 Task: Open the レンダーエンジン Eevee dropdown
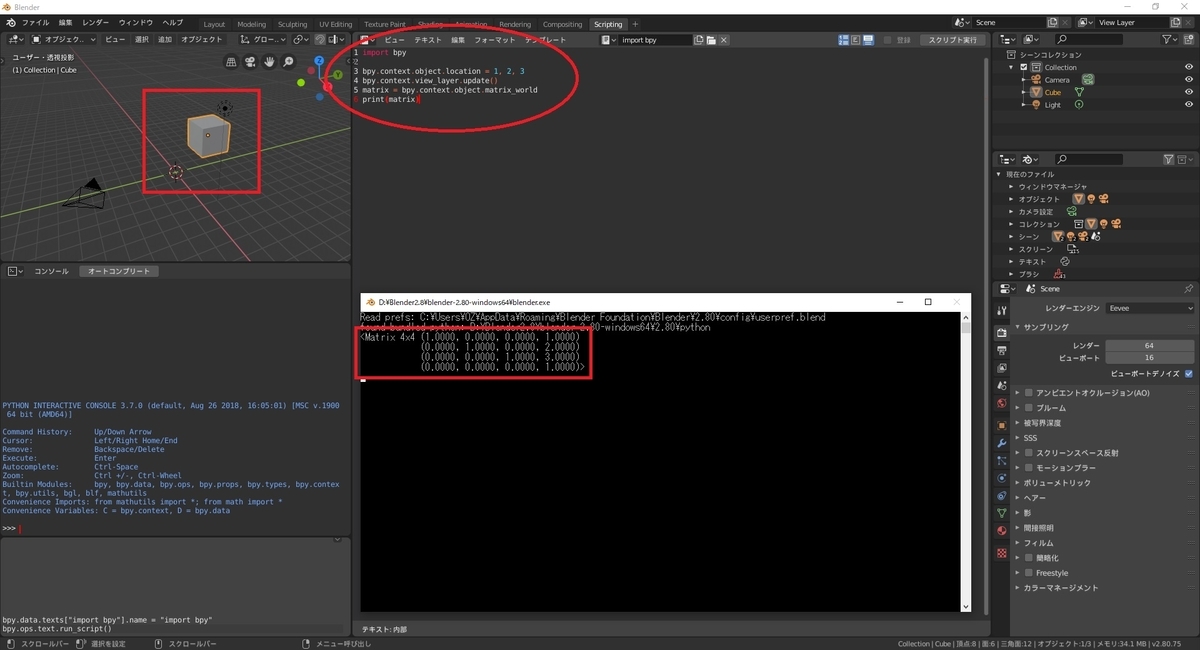pyautogui.click(x=1150, y=309)
